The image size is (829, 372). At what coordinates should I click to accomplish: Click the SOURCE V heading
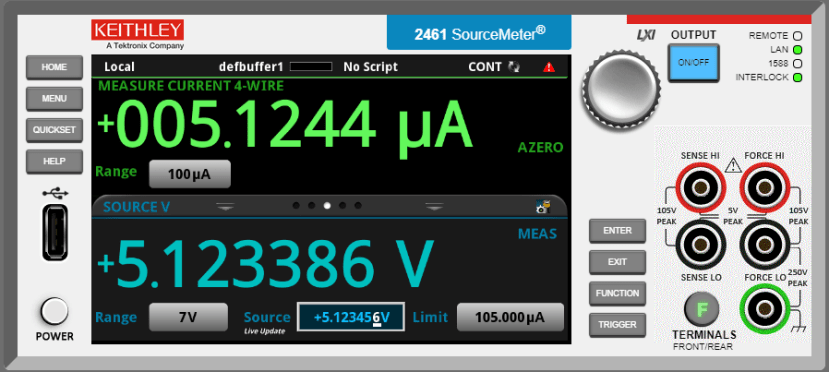pyautogui.click(x=136, y=207)
